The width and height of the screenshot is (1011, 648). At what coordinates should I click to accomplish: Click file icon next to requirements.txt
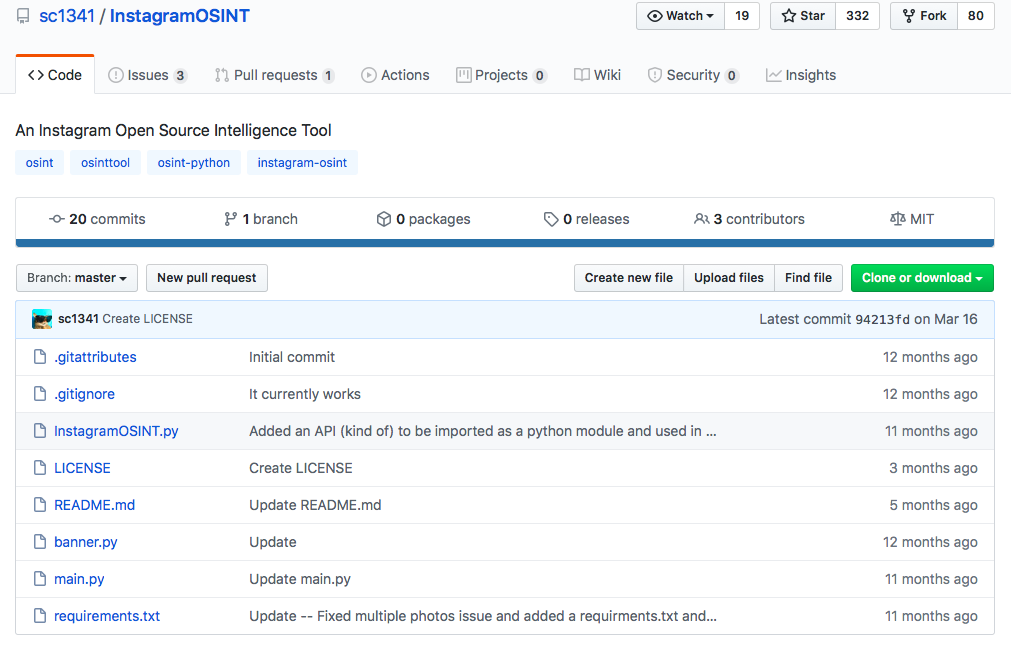(x=40, y=616)
